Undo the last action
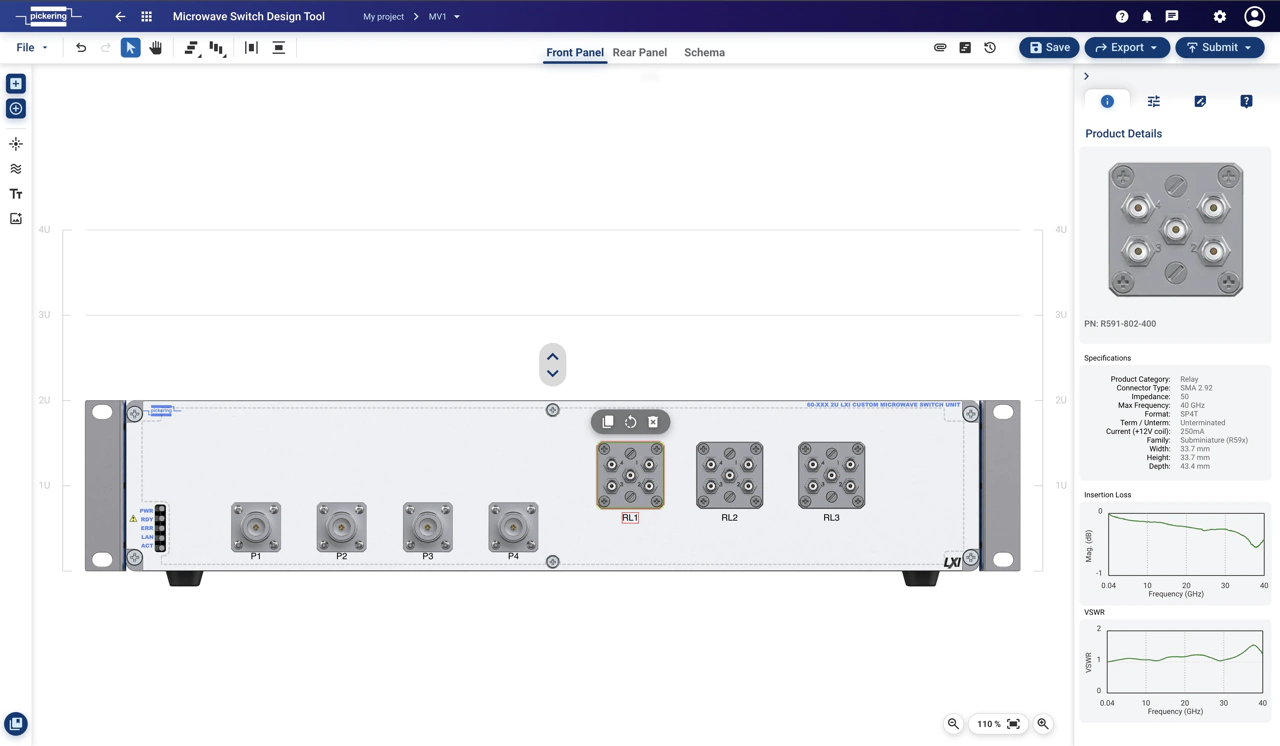The width and height of the screenshot is (1280, 746). click(81, 48)
